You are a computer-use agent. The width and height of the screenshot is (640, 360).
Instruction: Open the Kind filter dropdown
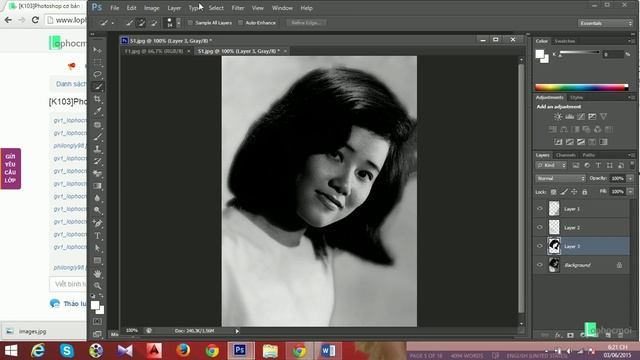[x=551, y=165]
